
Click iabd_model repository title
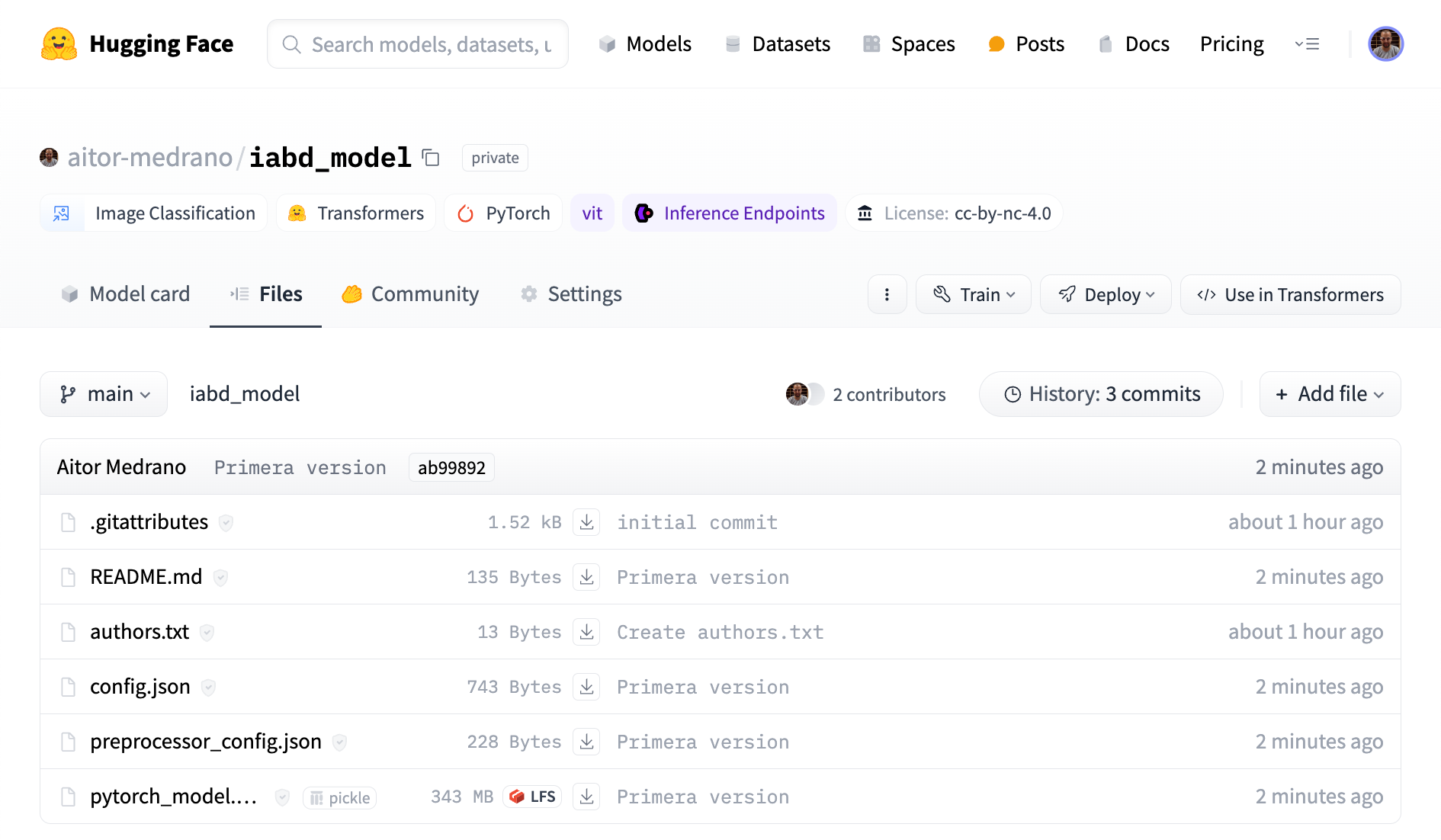(330, 158)
